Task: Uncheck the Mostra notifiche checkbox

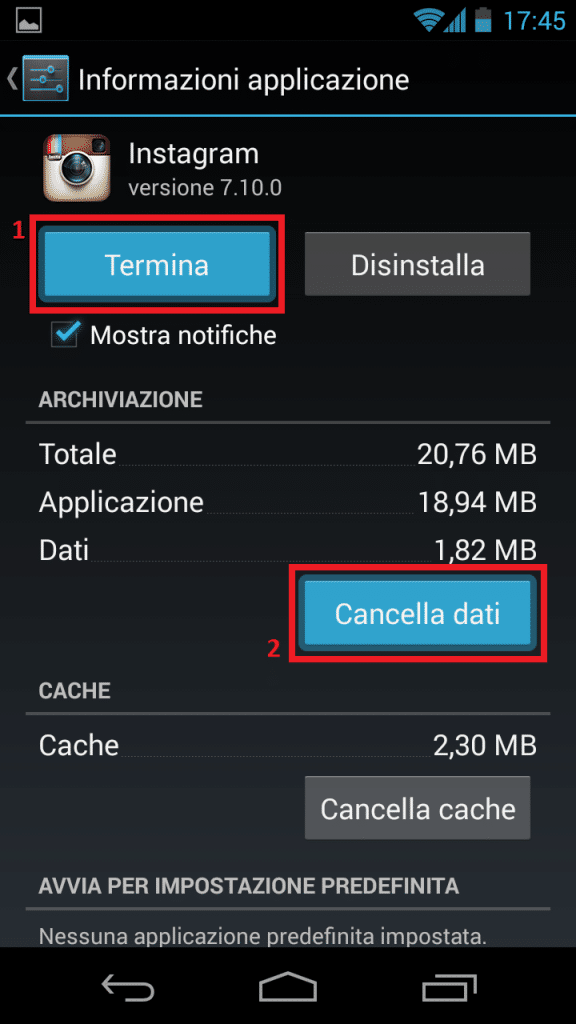Action: pyautogui.click(x=65, y=334)
